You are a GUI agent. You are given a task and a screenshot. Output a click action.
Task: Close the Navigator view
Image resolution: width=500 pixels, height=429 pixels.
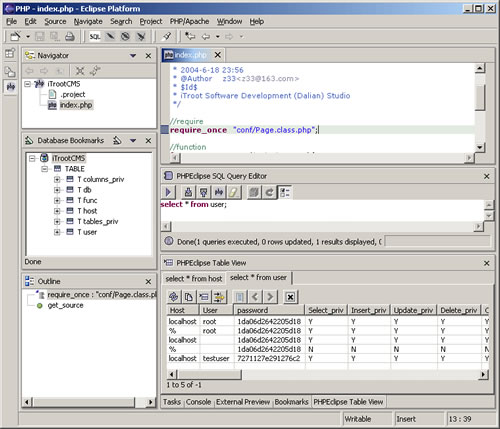point(148,56)
